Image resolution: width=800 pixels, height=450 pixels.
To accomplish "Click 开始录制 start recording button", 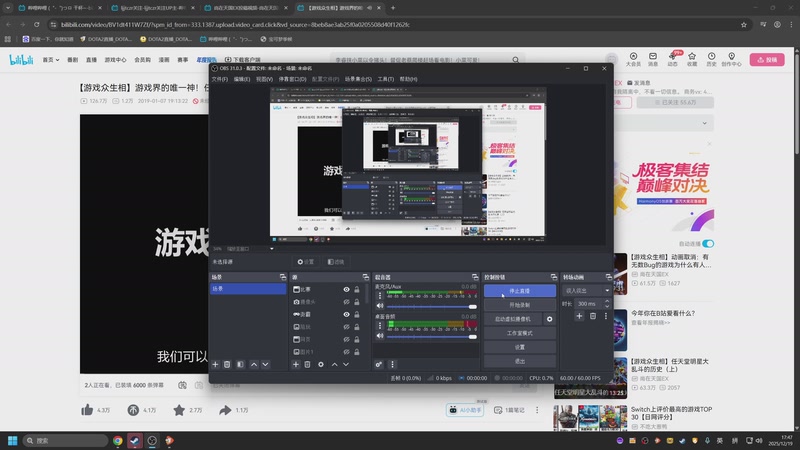I will (x=520, y=305).
